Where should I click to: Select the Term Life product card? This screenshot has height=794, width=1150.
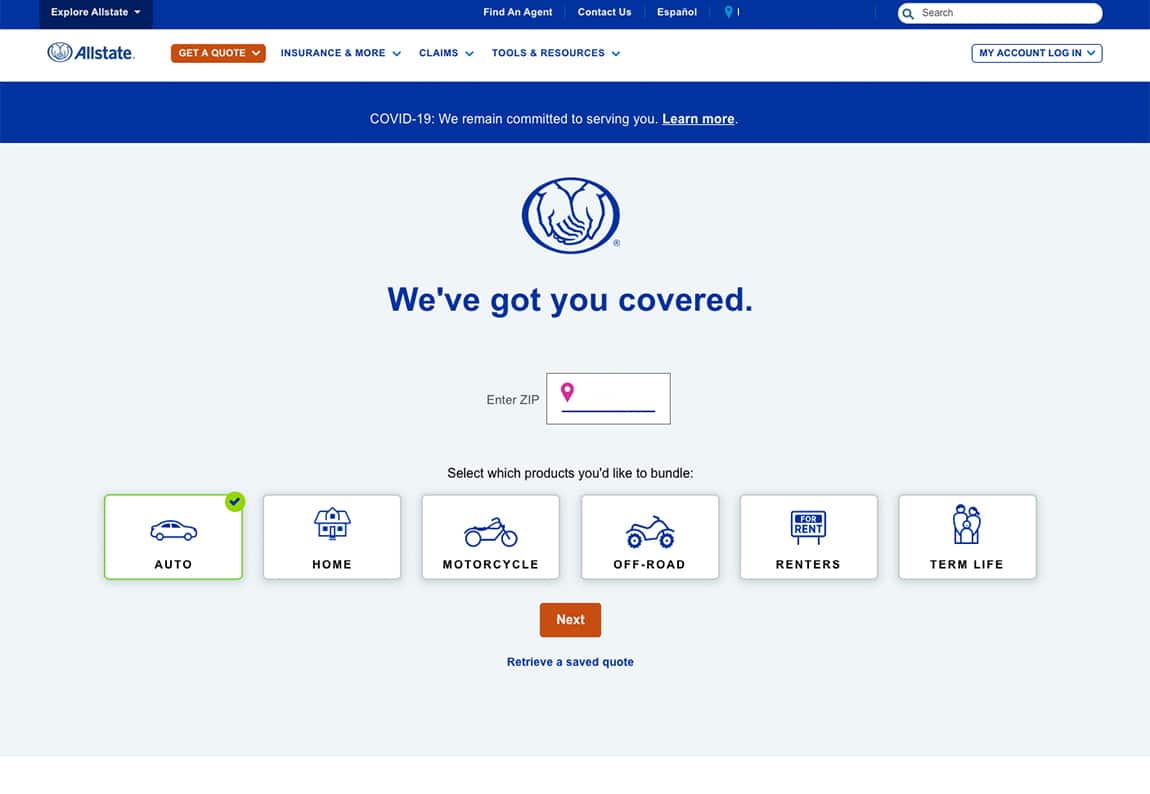tap(967, 537)
